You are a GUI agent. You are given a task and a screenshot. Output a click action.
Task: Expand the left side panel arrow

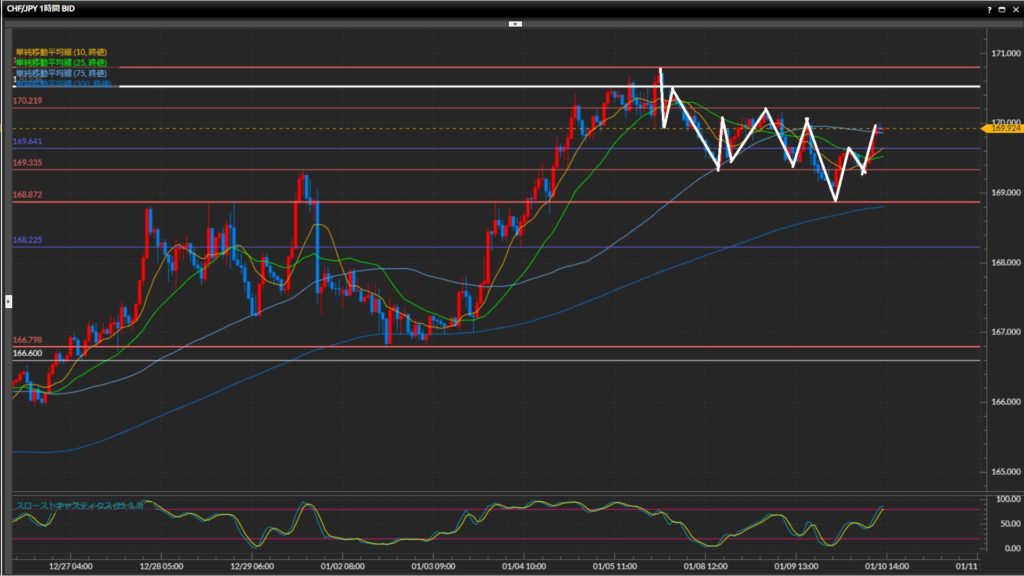tap(8, 300)
